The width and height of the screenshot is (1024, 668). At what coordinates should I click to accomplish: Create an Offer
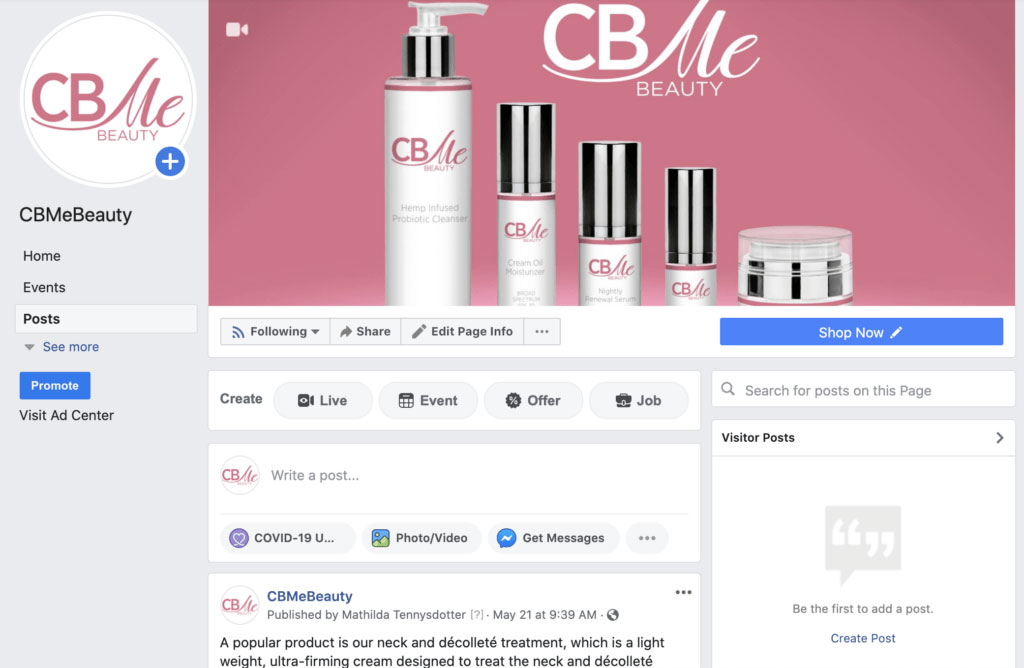[x=533, y=400]
